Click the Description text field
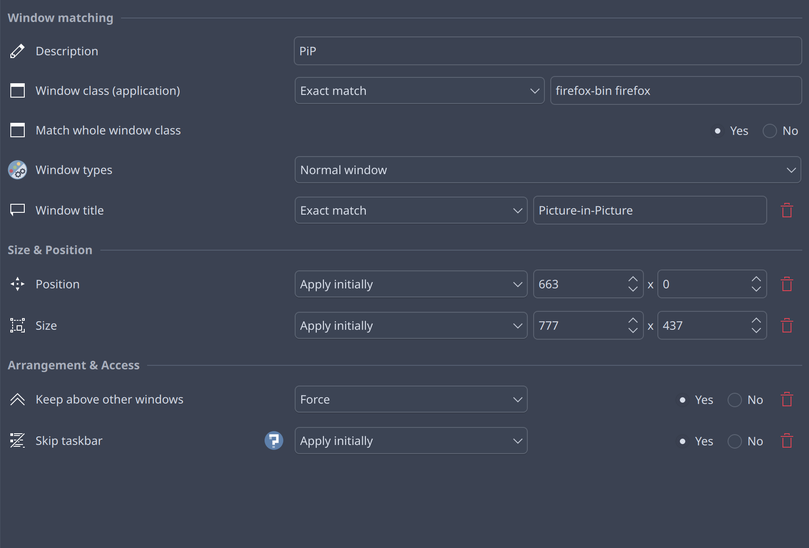This screenshot has height=548, width=809. pyautogui.click(x=547, y=51)
